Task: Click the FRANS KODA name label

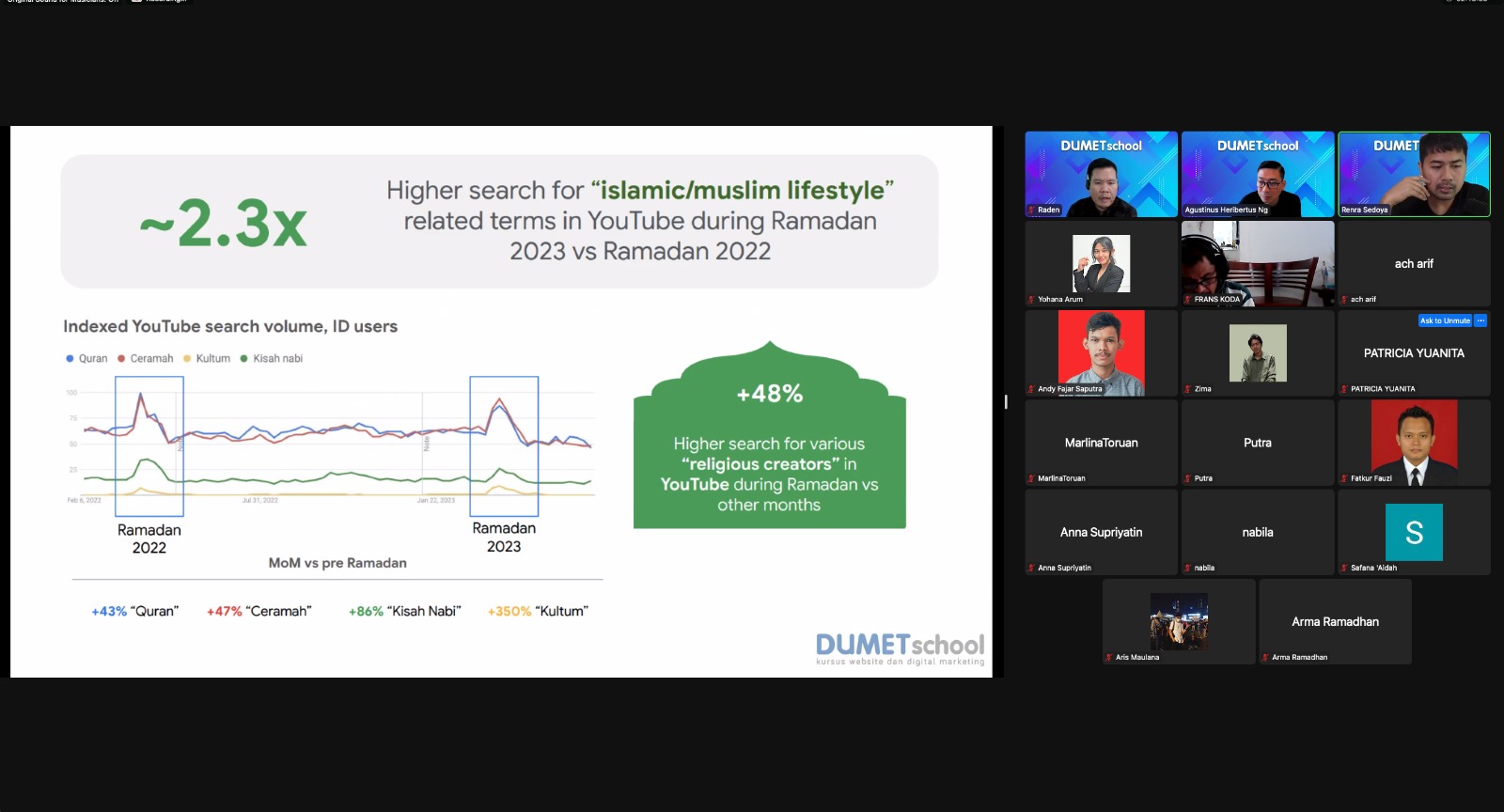Action: 1217,299
